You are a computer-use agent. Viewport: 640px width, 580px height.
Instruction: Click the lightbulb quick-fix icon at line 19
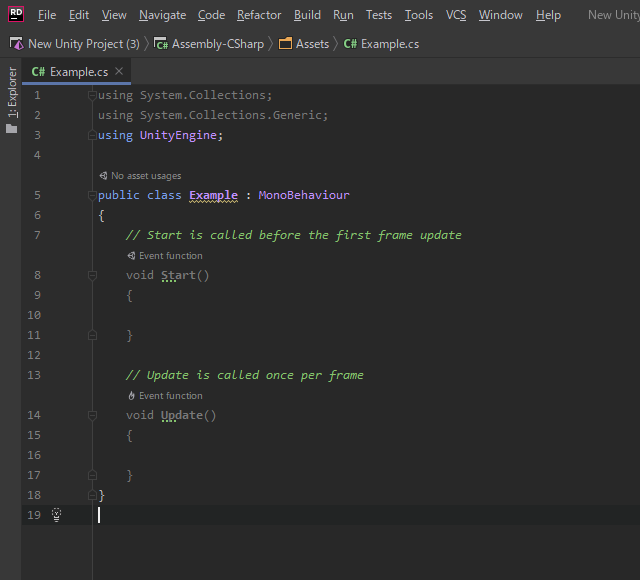(x=56, y=515)
